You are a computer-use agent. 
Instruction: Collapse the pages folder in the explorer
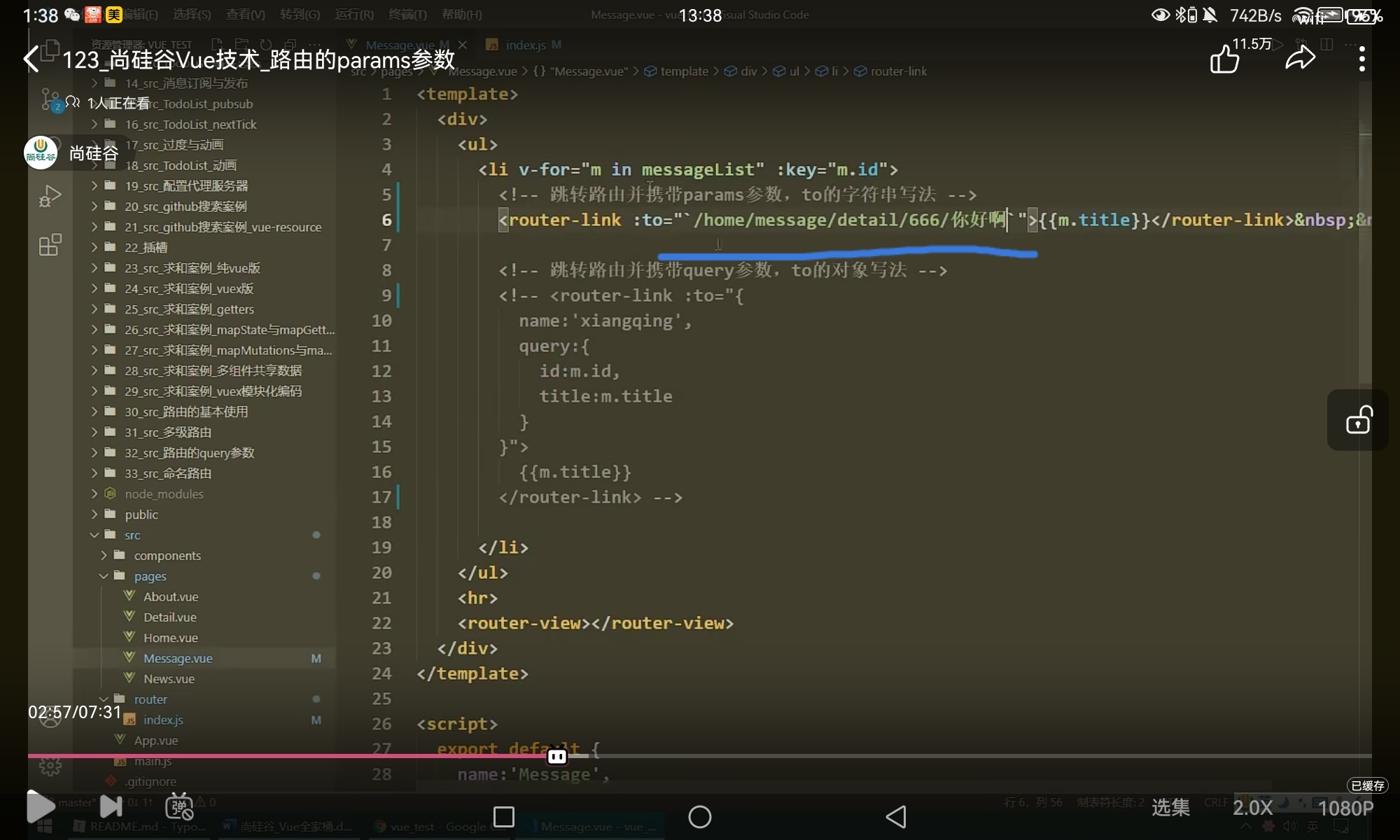click(150, 576)
